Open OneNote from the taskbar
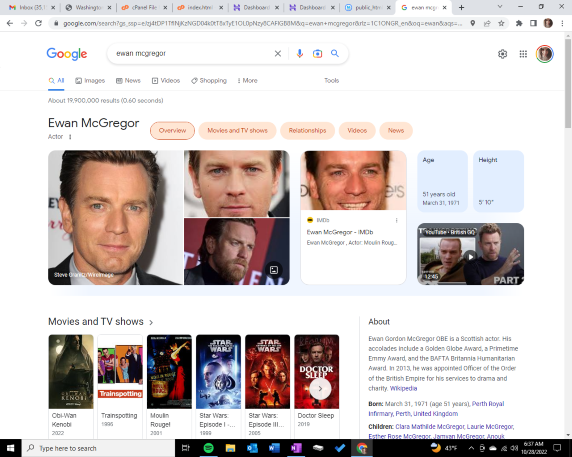Image resolution: width=572 pixels, height=457 pixels. 296,448
